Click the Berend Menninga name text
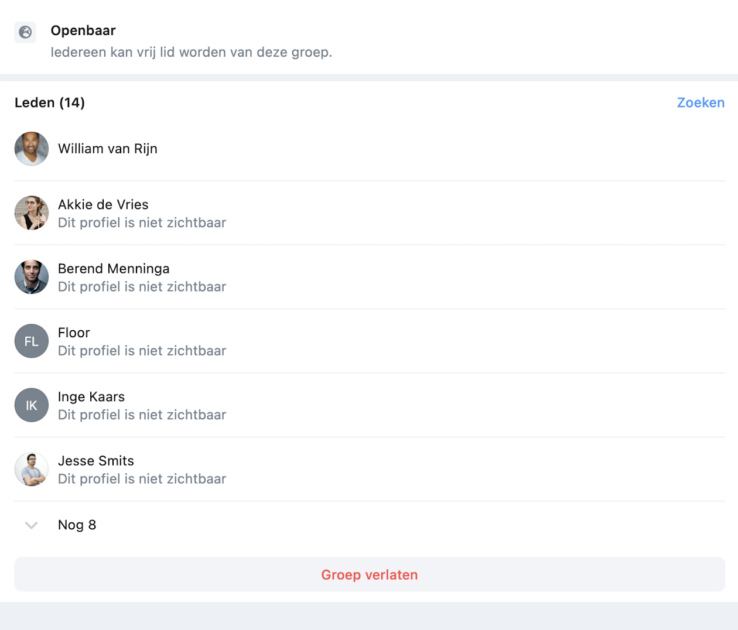 (113, 268)
